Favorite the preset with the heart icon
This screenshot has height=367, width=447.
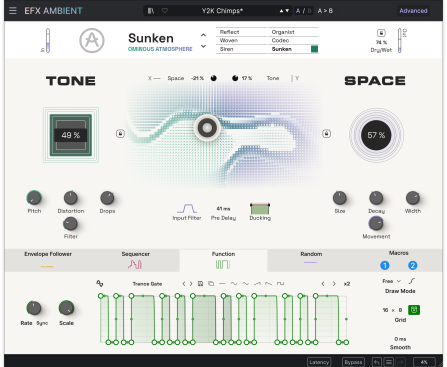tap(165, 11)
